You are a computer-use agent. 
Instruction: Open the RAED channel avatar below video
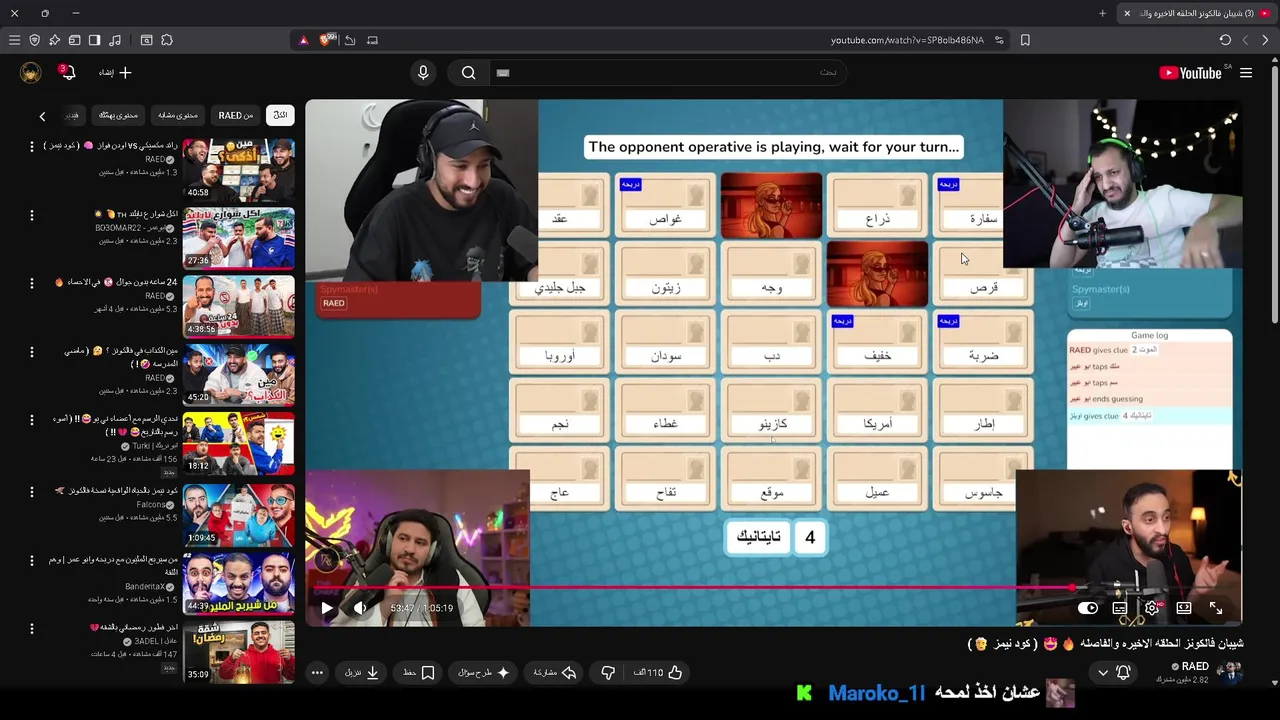(x=1229, y=672)
